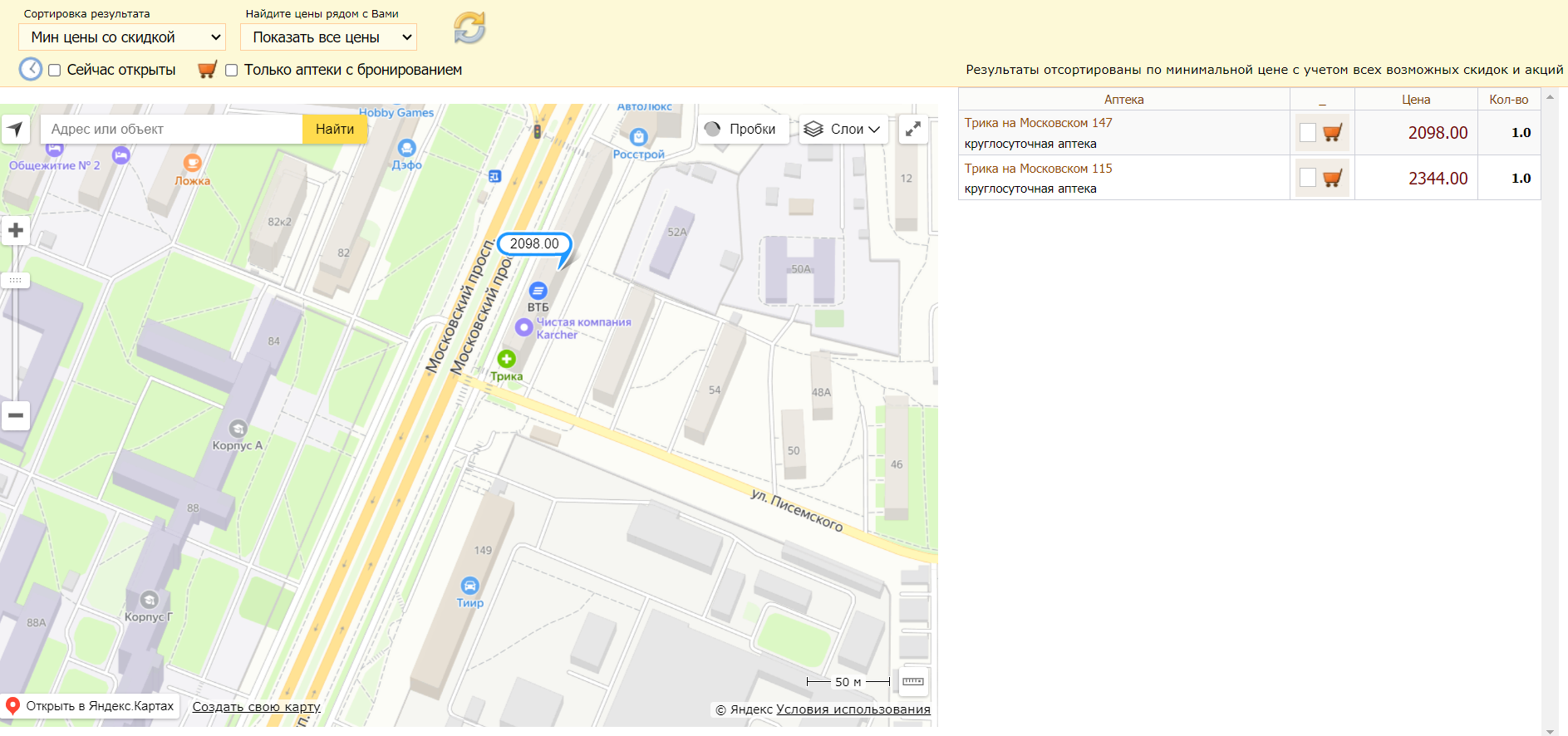This screenshot has height=736, width=1568.
Task: Click the cart icon beside Только аптеки
Action: point(207,70)
